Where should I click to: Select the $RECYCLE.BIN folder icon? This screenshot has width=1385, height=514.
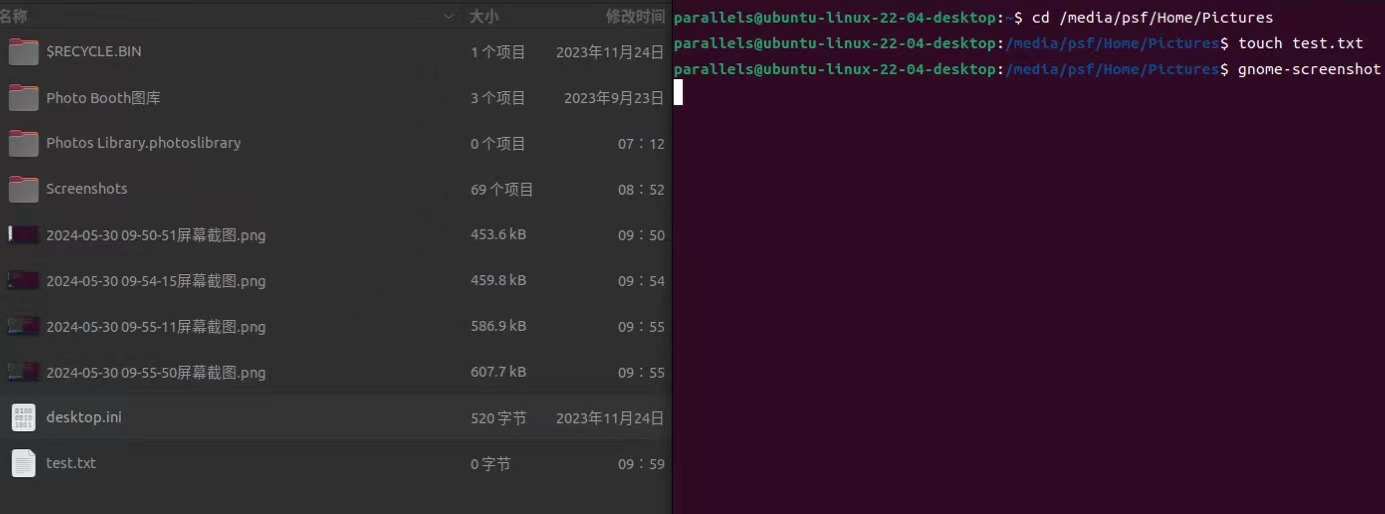(23, 52)
